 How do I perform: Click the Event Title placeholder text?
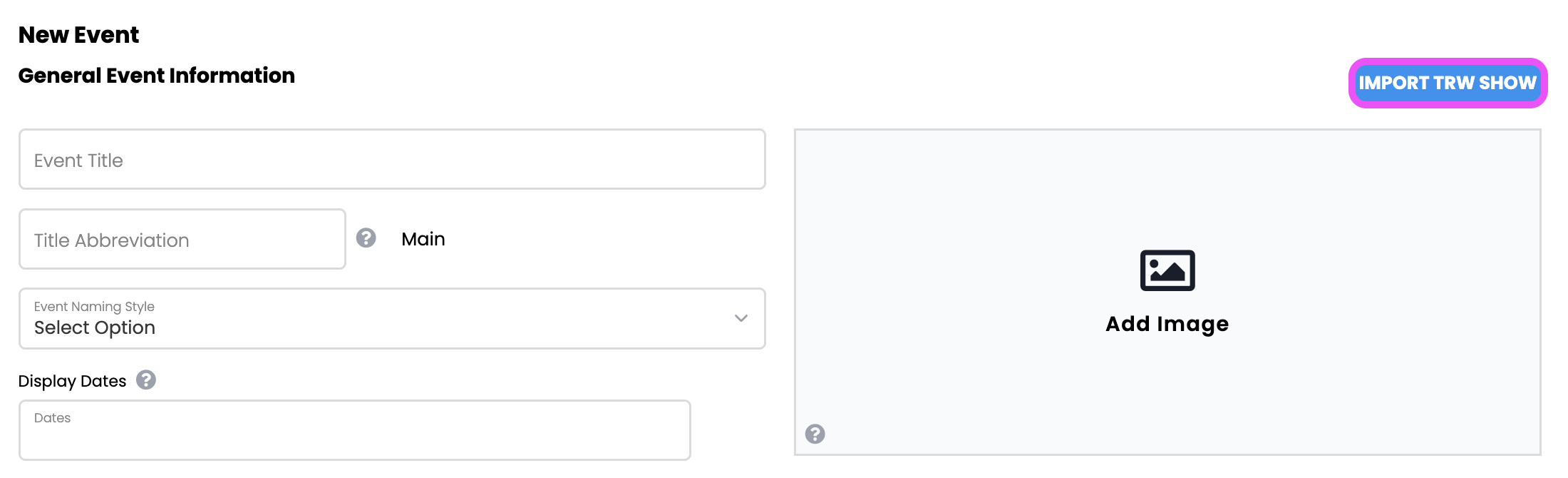coord(78,161)
